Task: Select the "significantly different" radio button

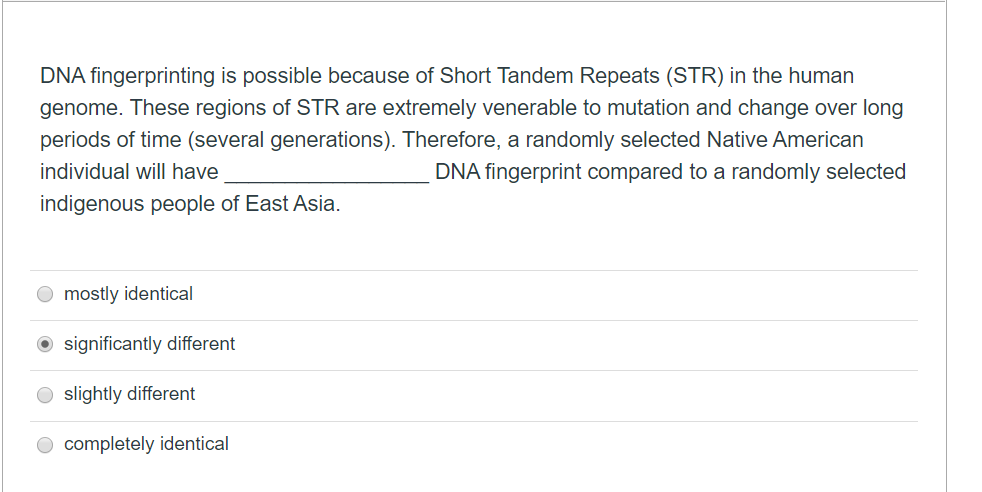Action: [45, 344]
